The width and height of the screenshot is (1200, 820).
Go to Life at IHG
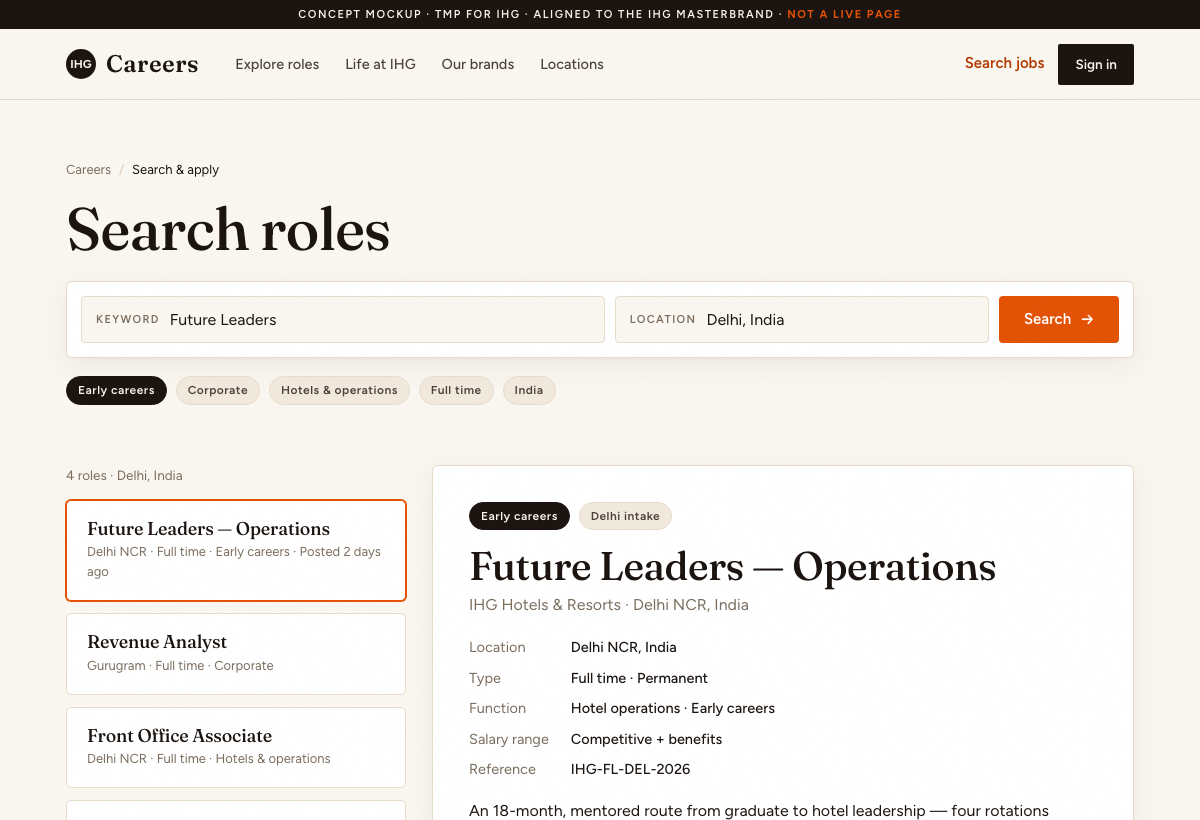pyautogui.click(x=380, y=64)
